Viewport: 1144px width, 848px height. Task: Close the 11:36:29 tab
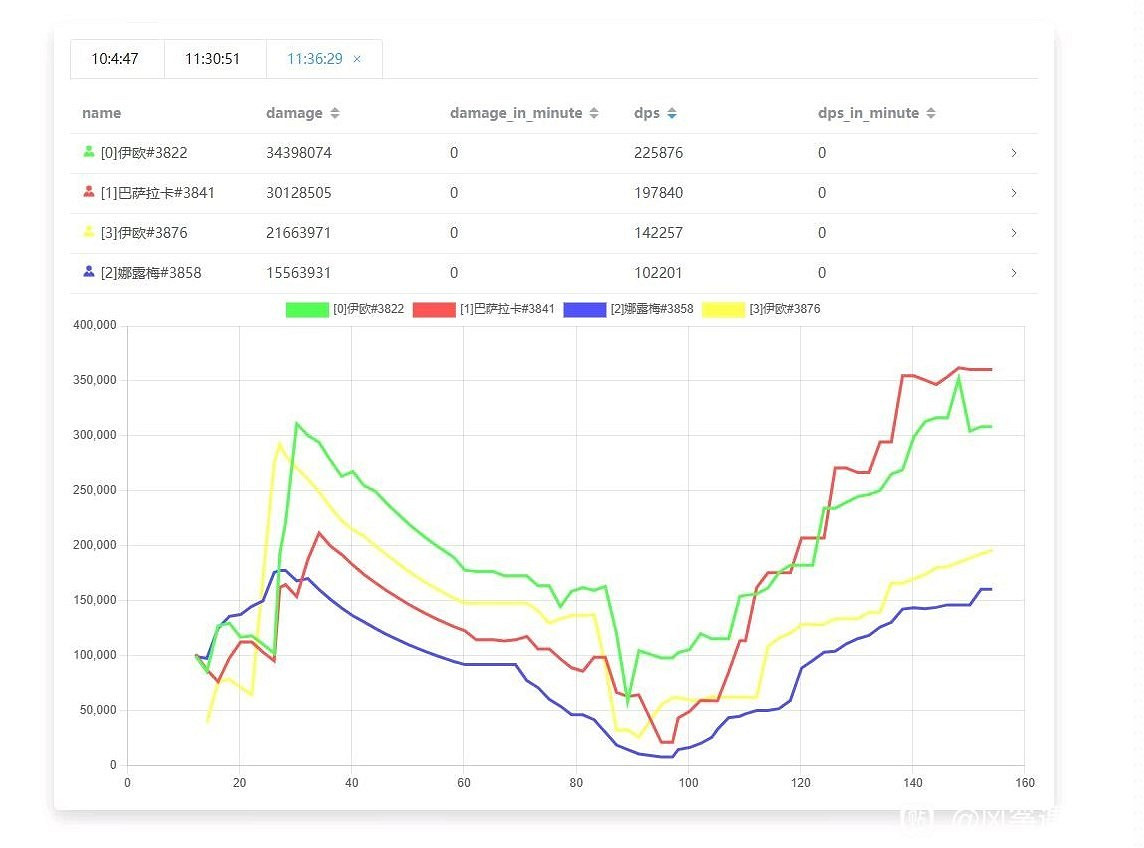[357, 59]
